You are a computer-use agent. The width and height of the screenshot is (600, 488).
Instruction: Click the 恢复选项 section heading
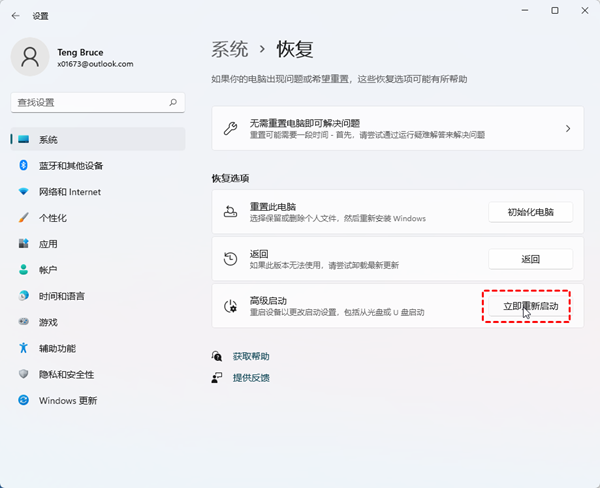point(230,178)
